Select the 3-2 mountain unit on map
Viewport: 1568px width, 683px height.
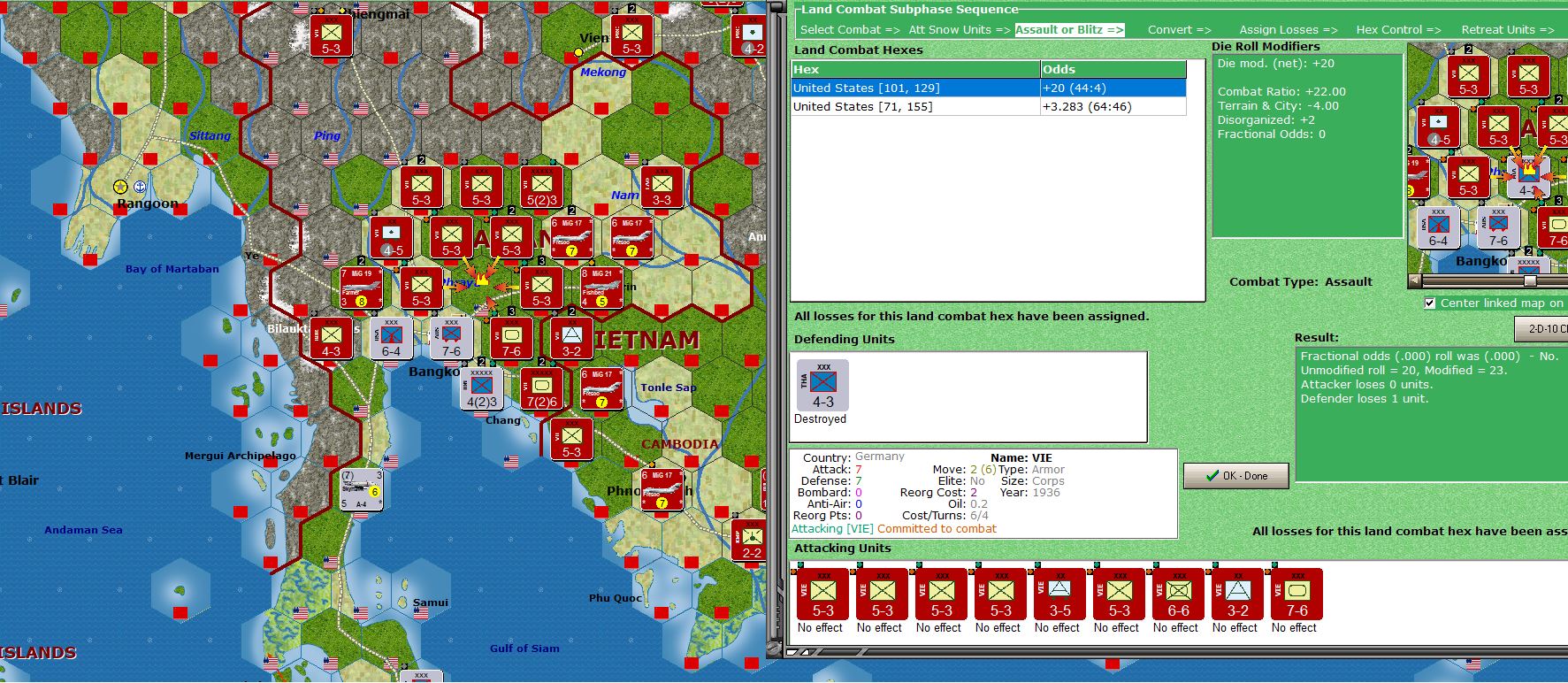[x=571, y=338]
